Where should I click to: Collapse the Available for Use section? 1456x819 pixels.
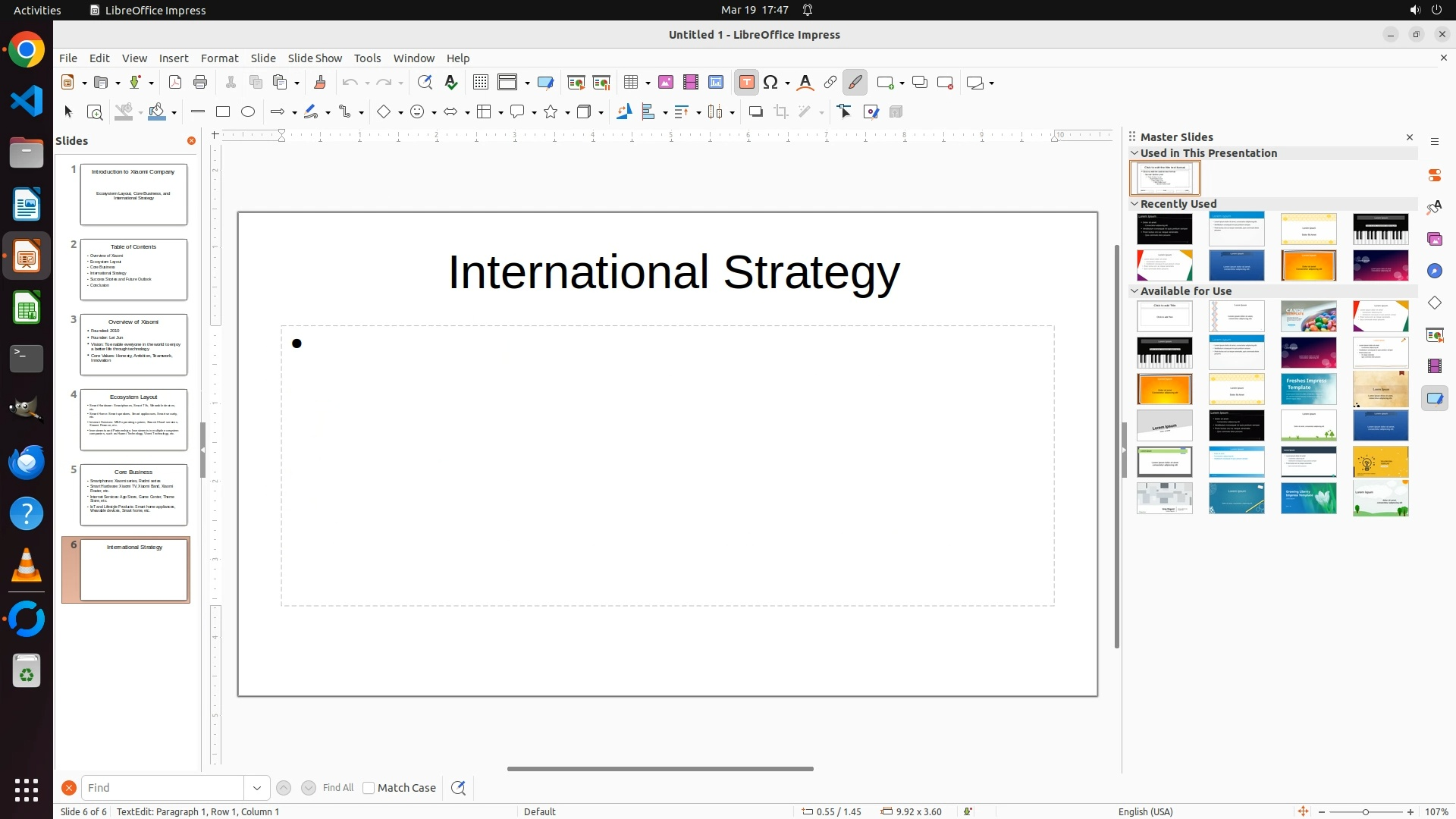click(1135, 291)
